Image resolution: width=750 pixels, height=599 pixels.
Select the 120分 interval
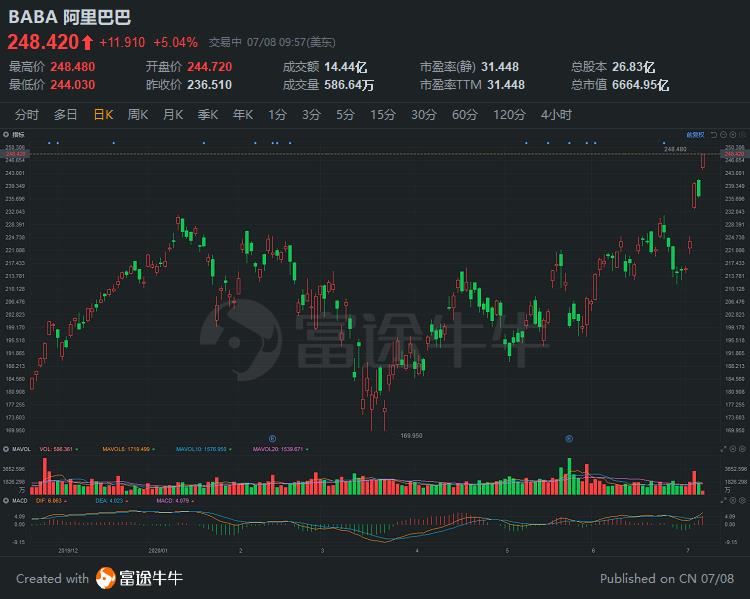509,115
